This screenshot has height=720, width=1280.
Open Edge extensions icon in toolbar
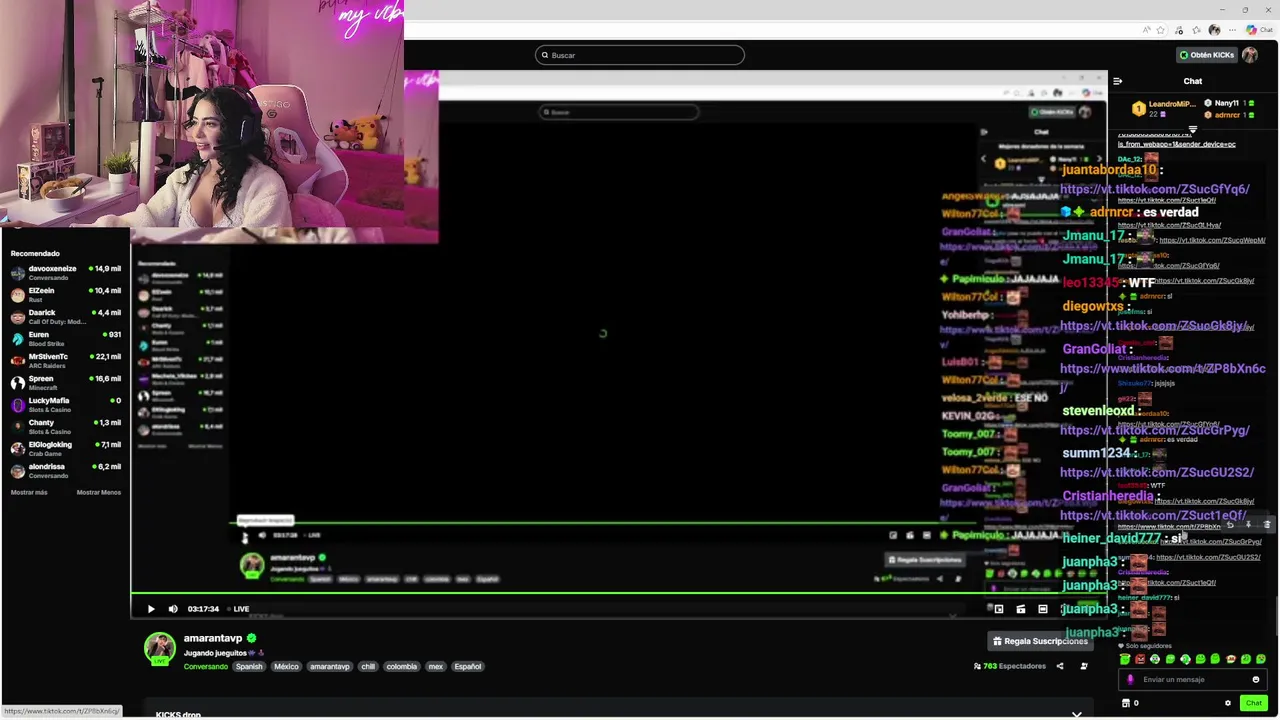(x=1180, y=30)
